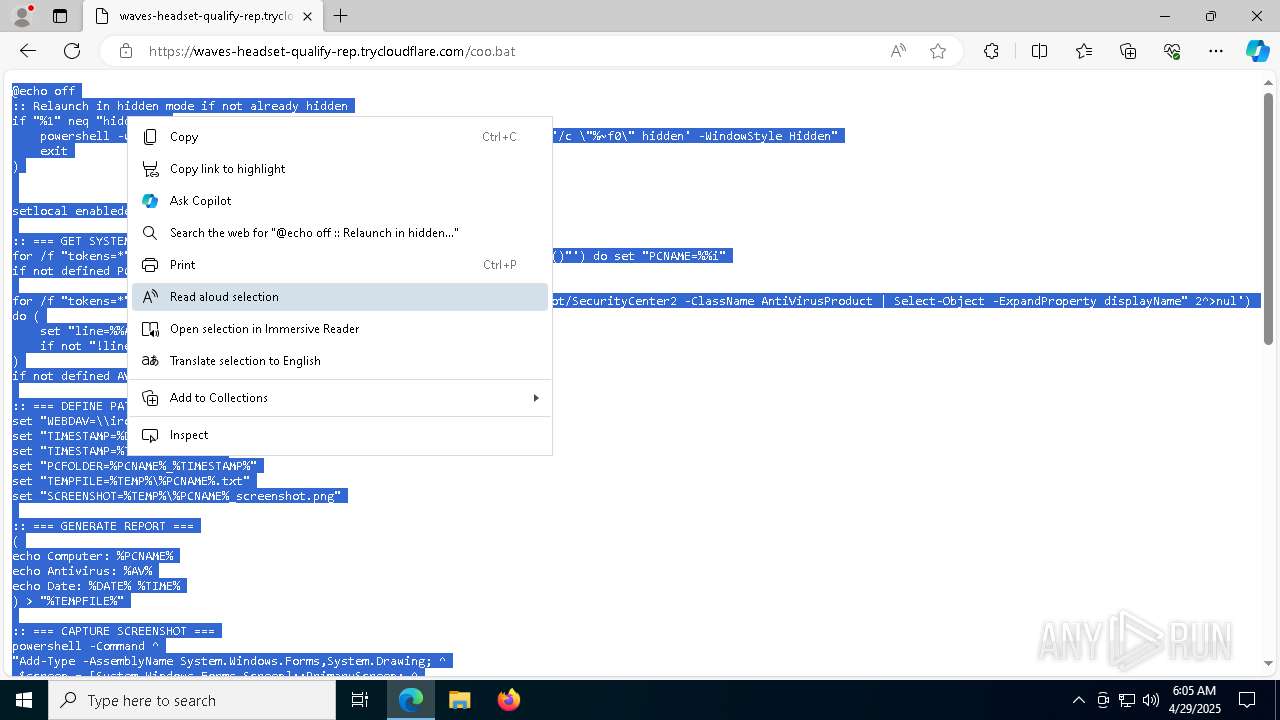Click the 'set "PCFOLDER=%PCNAME%_%TIMESTAMP%"' line
Screen dimensions: 1280x720
coord(135,466)
